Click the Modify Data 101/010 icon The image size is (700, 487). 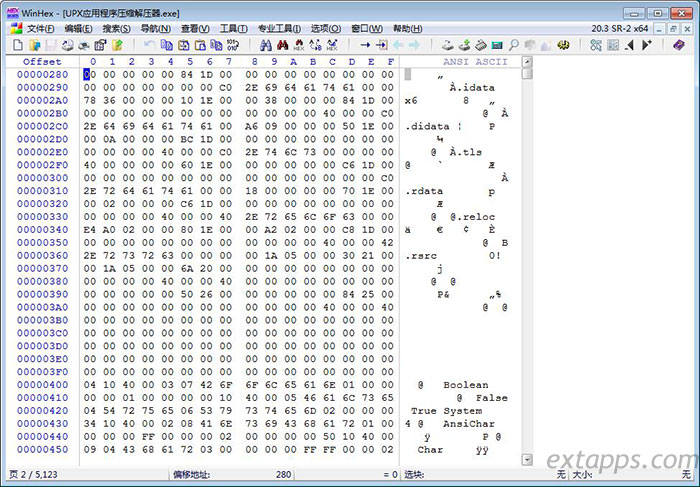233,45
